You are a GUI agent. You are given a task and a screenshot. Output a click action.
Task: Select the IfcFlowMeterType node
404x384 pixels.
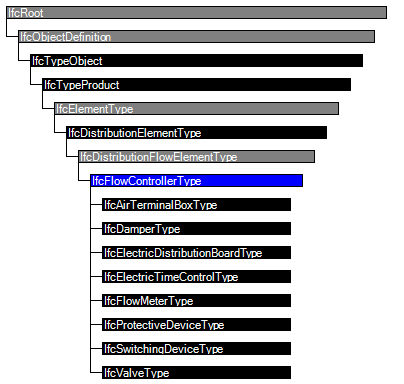tap(196, 301)
